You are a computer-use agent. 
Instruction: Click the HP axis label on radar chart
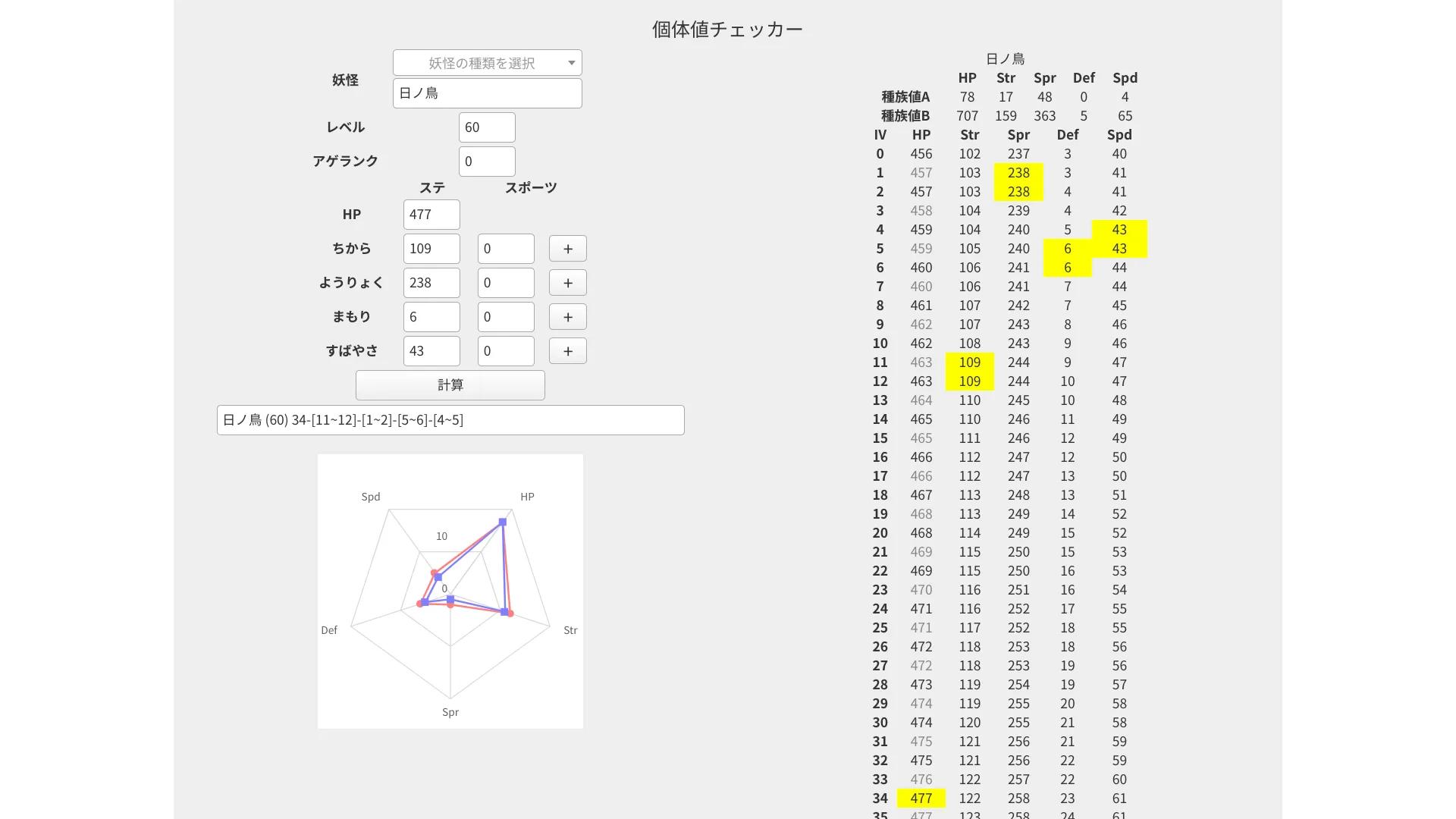527,497
